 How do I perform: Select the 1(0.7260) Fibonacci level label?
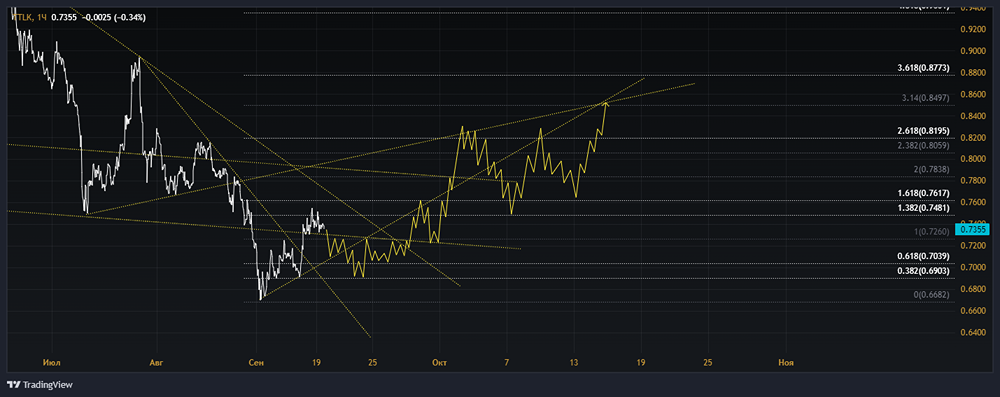pyautogui.click(x=932, y=231)
